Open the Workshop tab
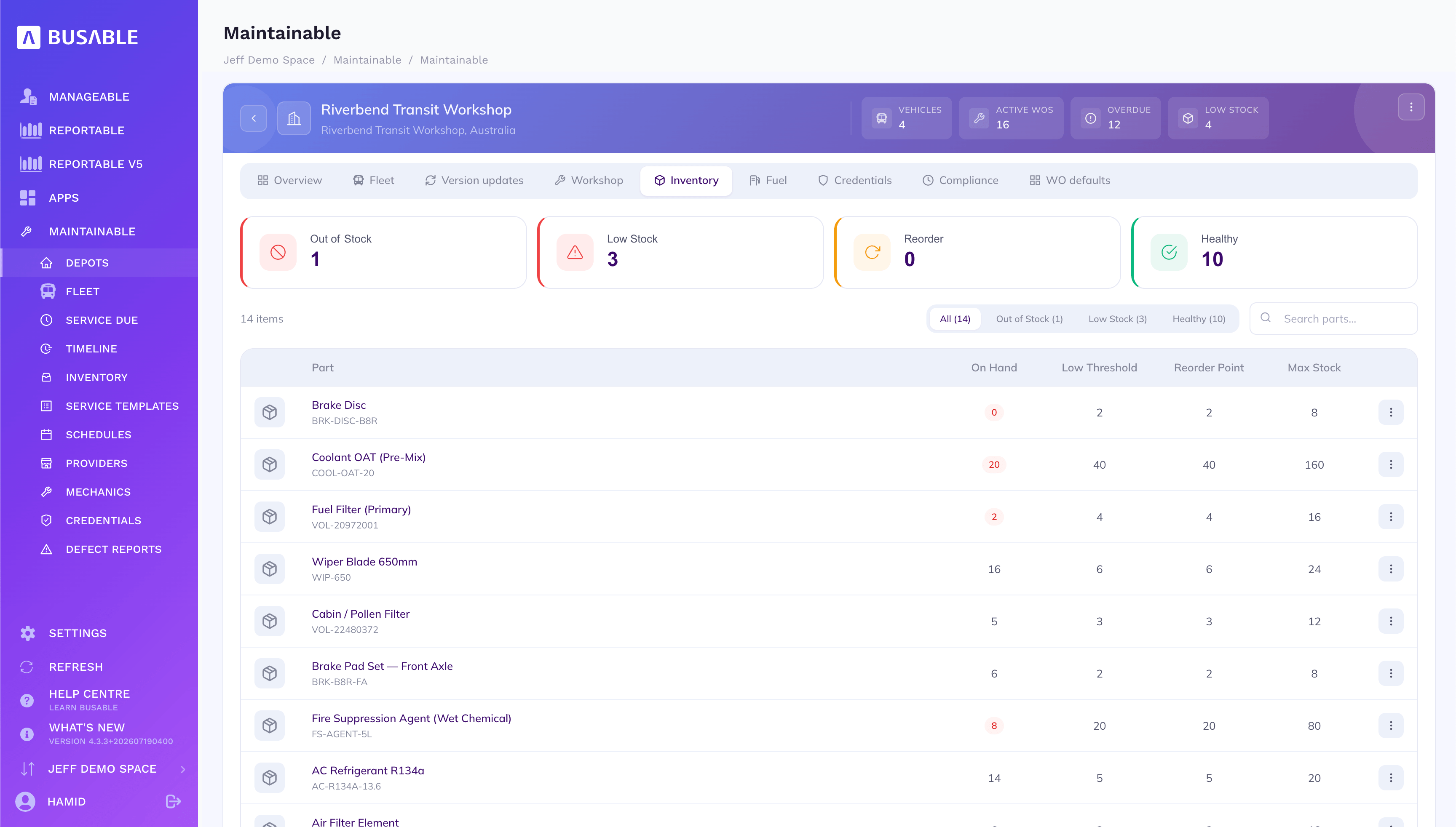The image size is (1456, 827). (589, 180)
